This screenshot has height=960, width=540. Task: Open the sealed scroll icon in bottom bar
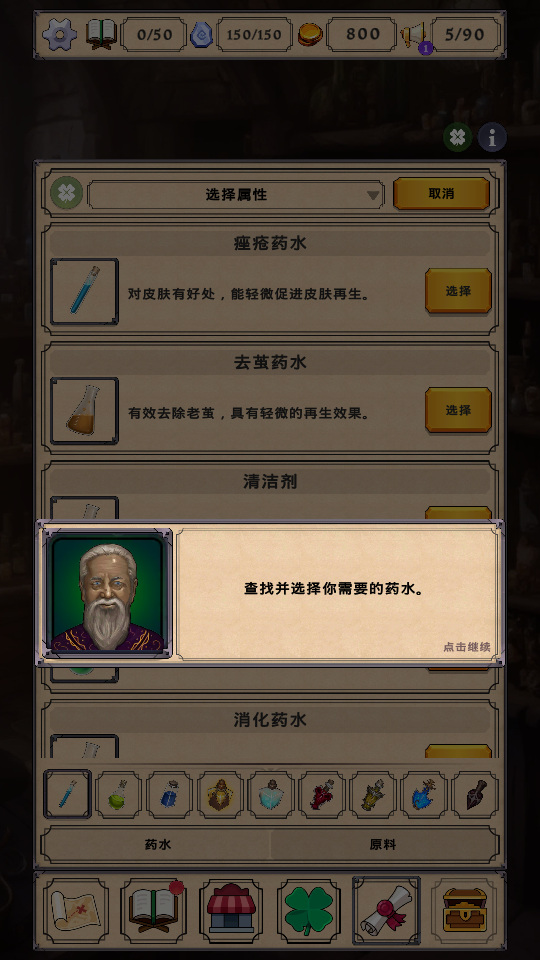tap(386, 910)
